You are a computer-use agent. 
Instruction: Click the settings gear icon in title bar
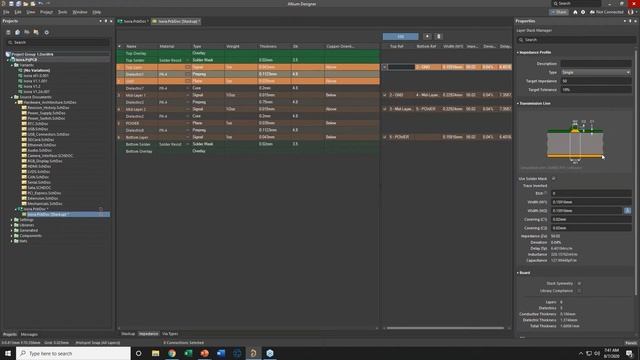pyautogui.click(x=583, y=12)
